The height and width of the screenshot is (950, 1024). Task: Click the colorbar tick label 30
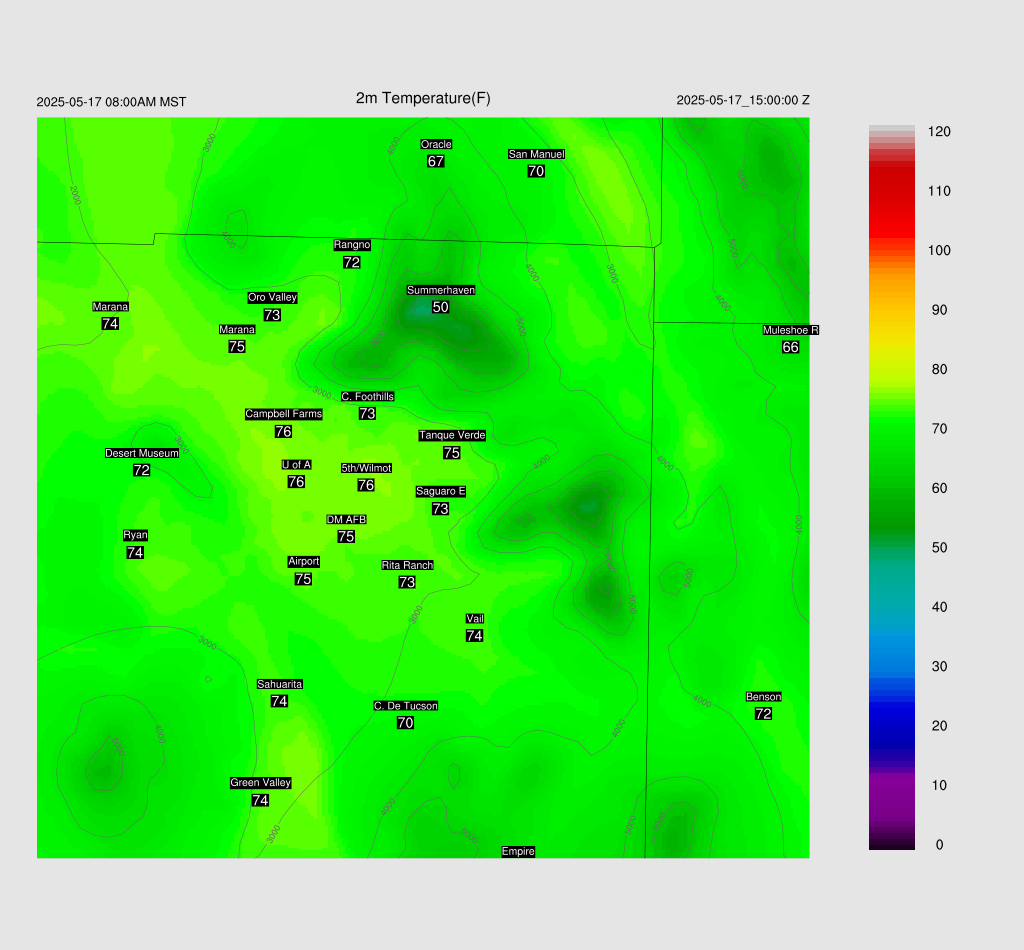pyautogui.click(x=939, y=666)
